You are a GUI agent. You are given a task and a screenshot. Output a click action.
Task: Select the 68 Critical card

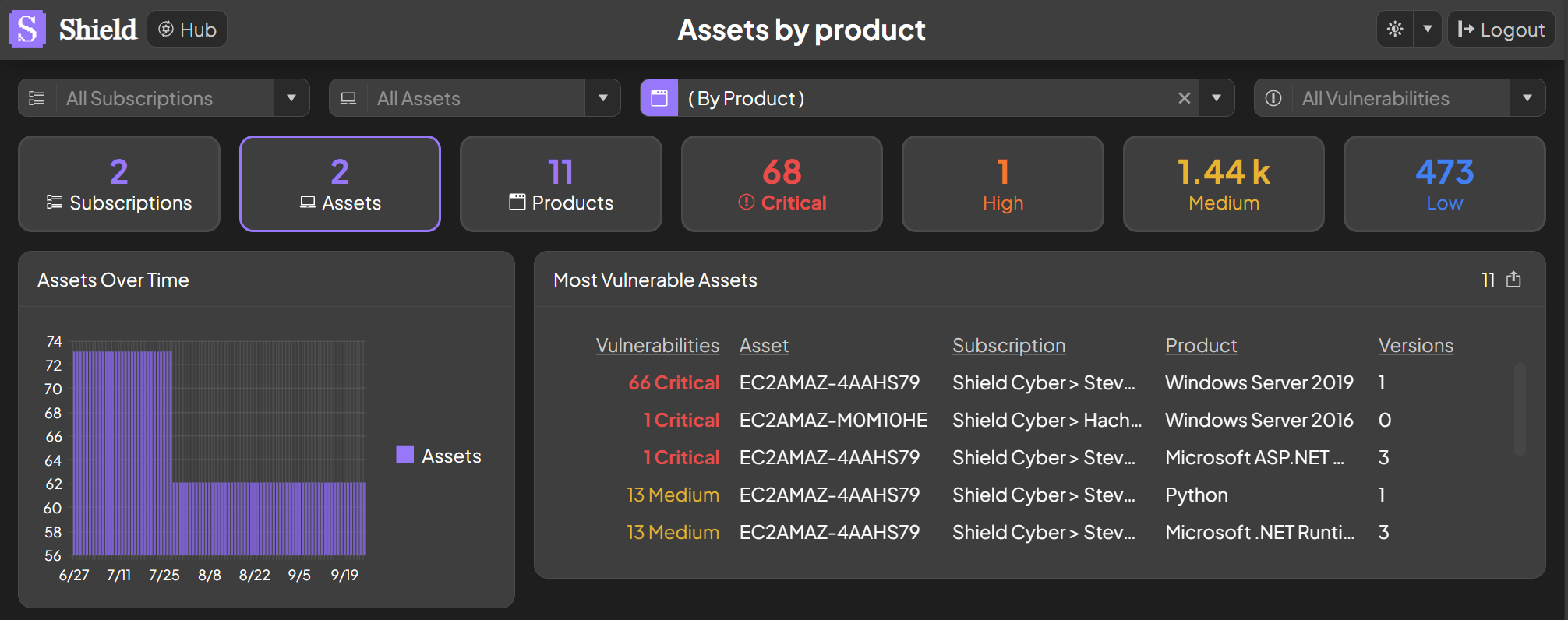(x=782, y=184)
